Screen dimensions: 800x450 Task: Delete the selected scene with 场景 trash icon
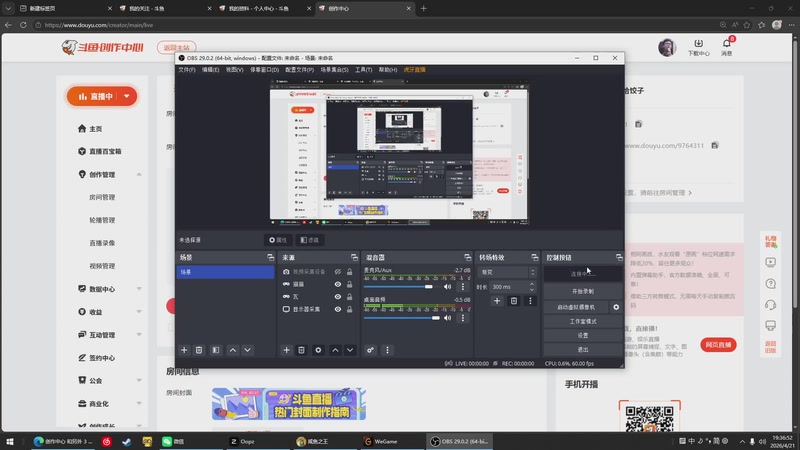(x=199, y=350)
